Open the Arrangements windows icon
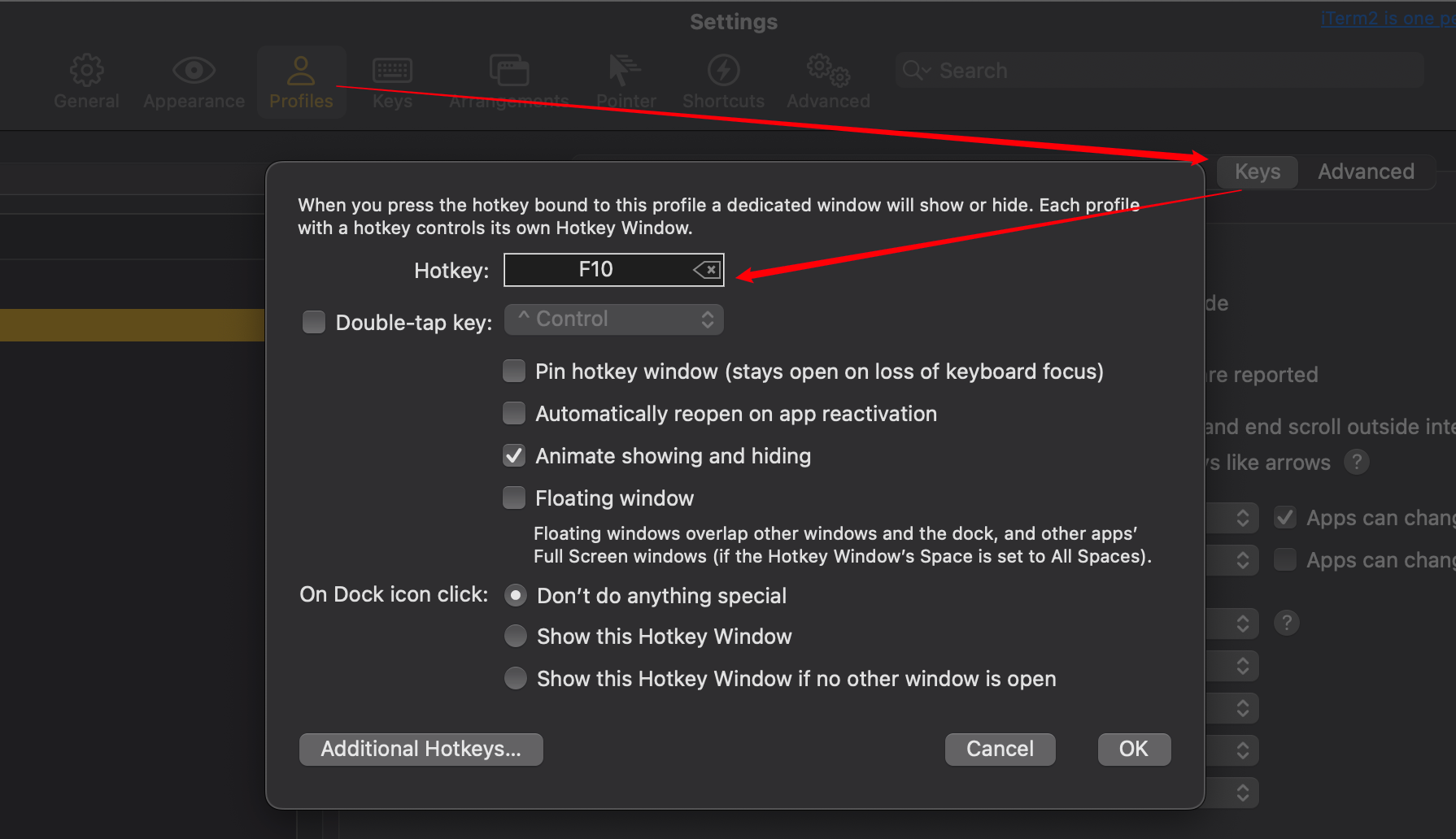Image resolution: width=1456 pixels, height=839 pixels. click(x=509, y=72)
